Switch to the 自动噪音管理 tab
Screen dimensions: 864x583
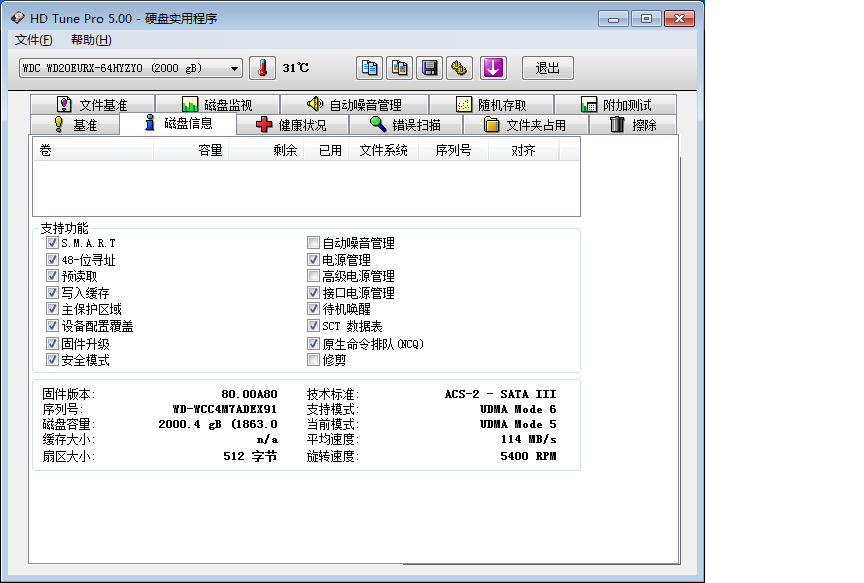pos(354,105)
